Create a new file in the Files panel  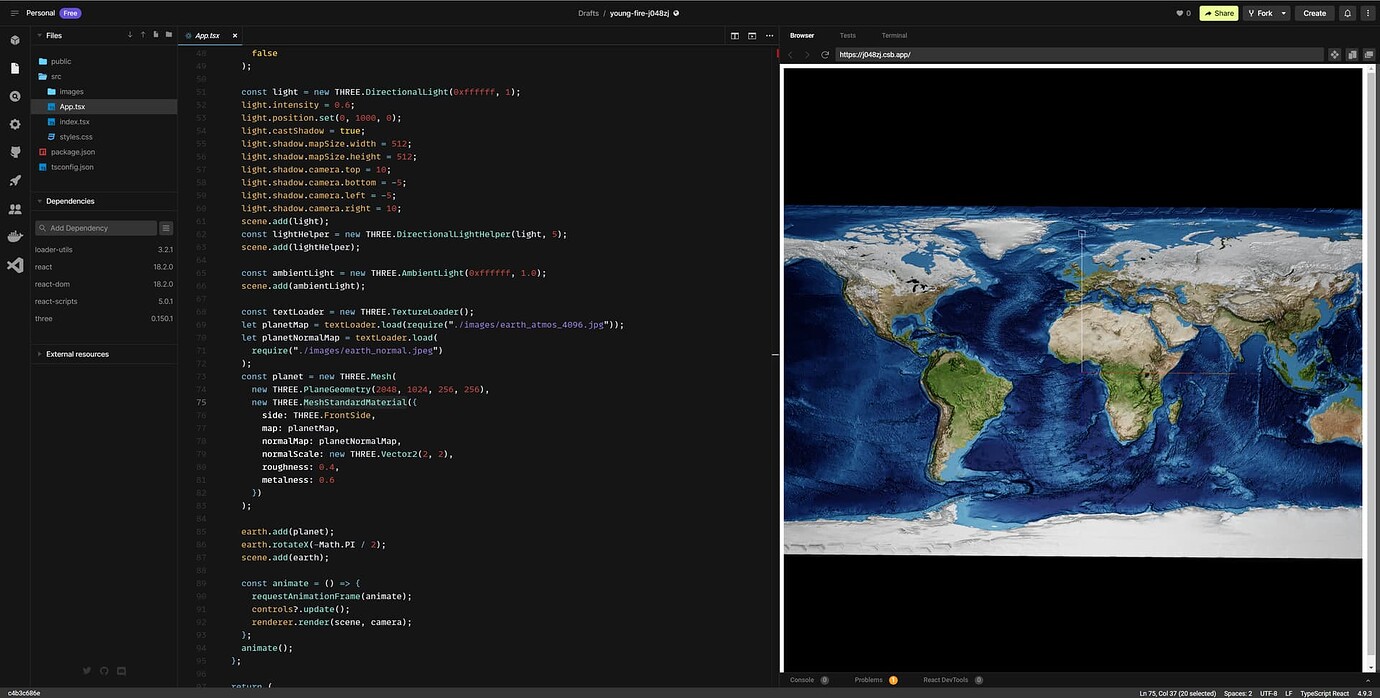tap(156, 35)
